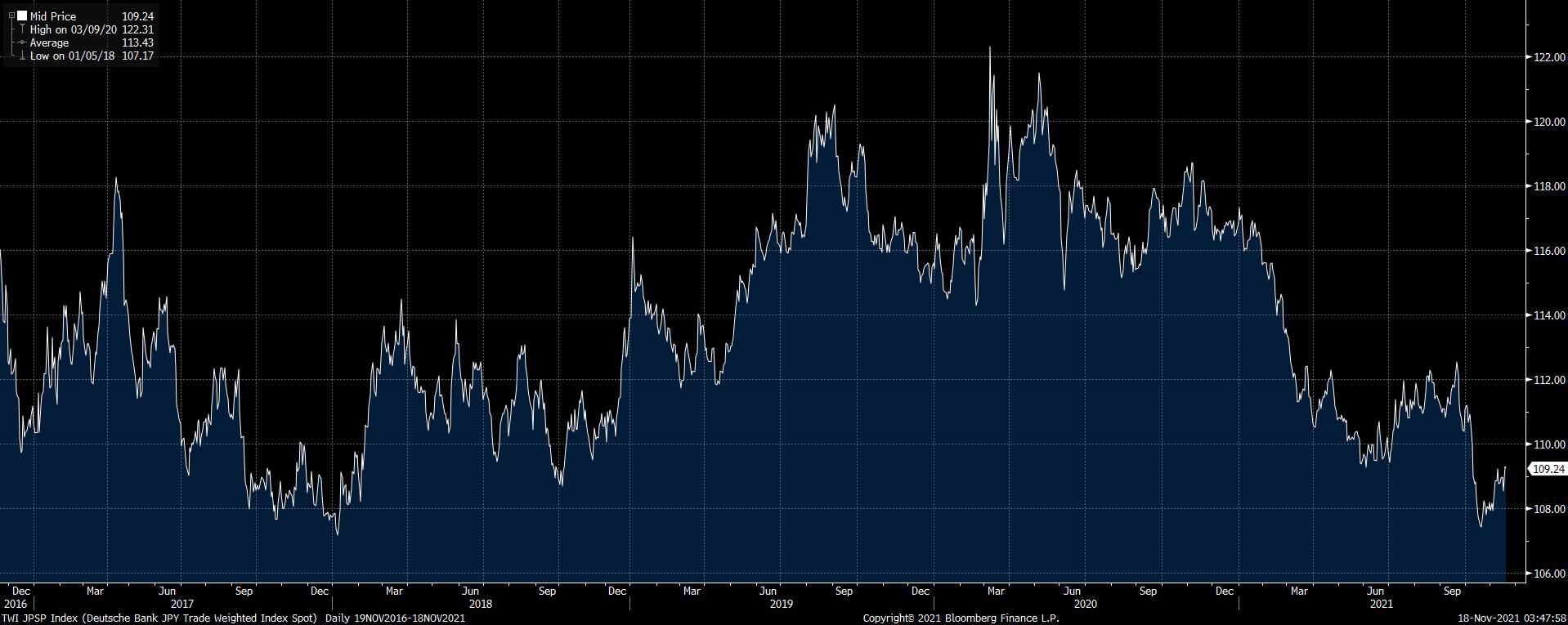Screen dimensions: 1568x625
Task: Click the 110.00 y-axis label
Action: point(1549,444)
